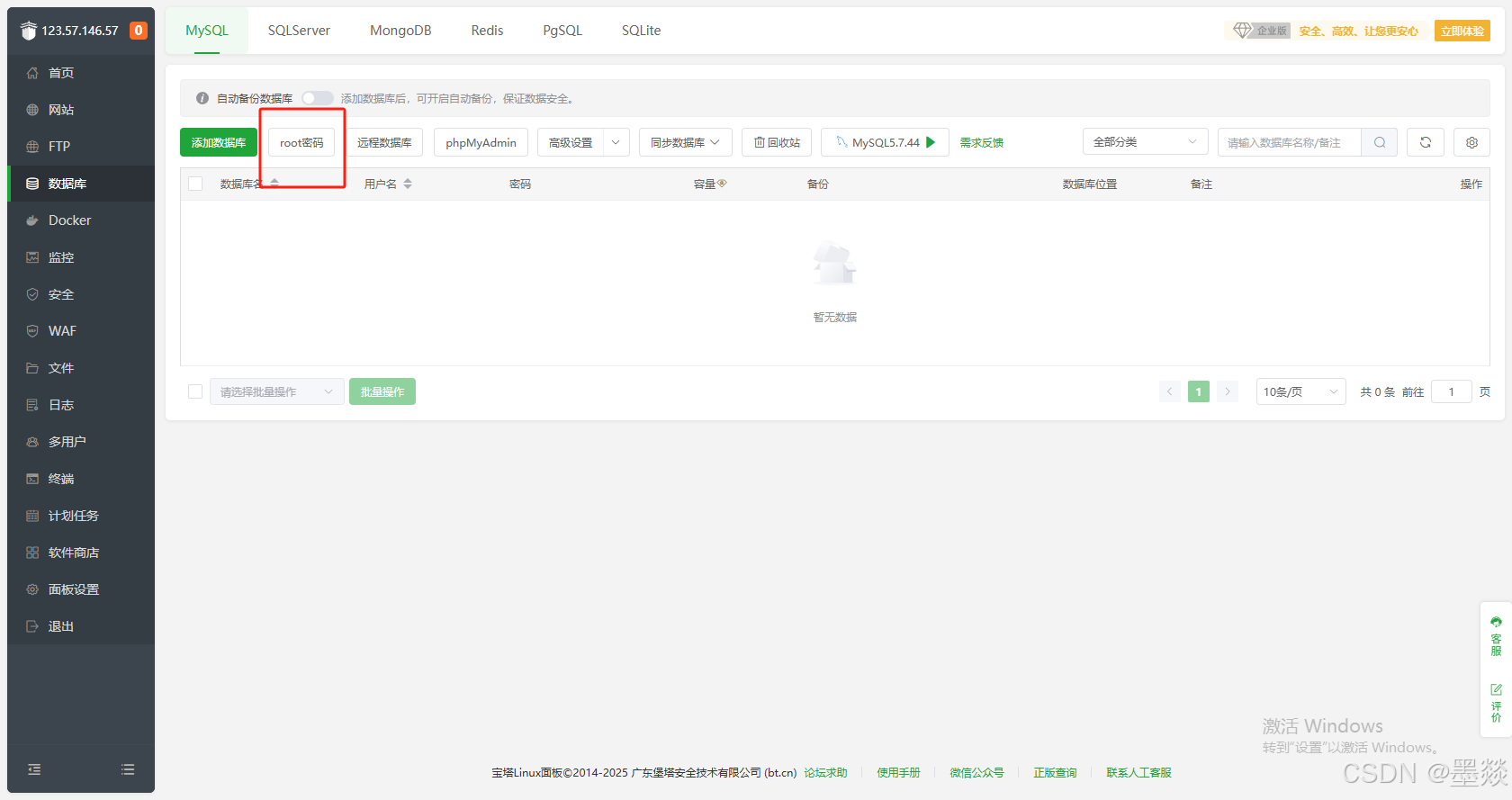Open 客服 customer service floating icon
This screenshot has width=1512, height=800.
pyautogui.click(x=1496, y=636)
